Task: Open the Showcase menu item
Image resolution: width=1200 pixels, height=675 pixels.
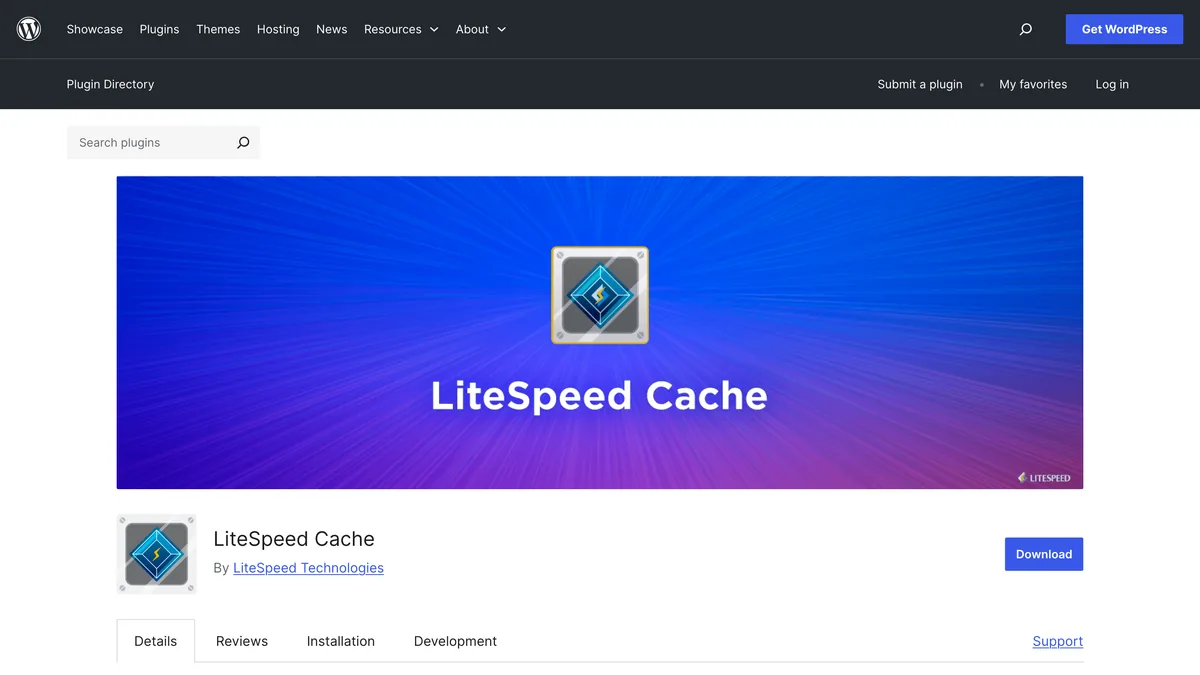Action: click(x=95, y=29)
